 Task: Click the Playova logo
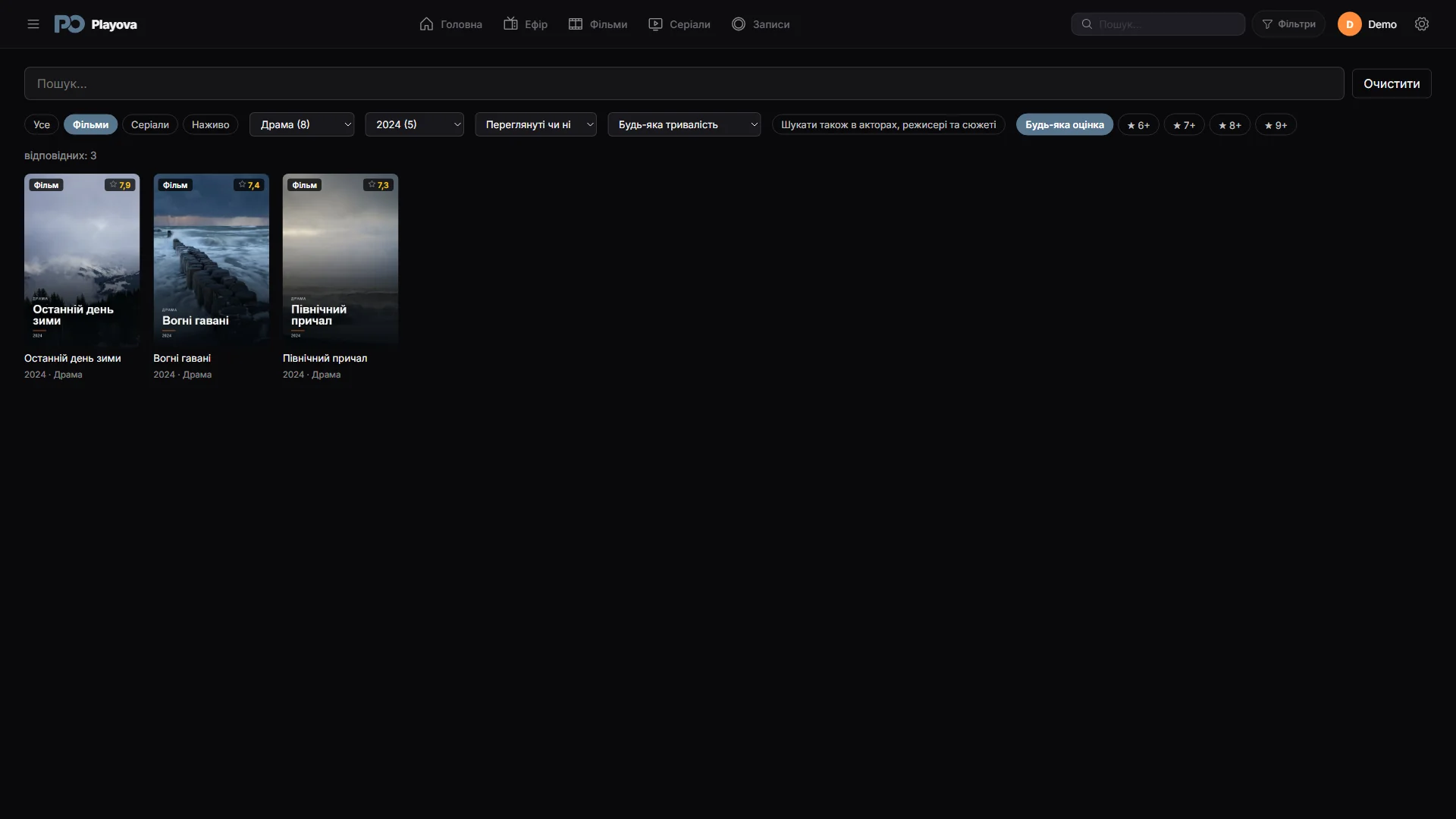(x=96, y=24)
